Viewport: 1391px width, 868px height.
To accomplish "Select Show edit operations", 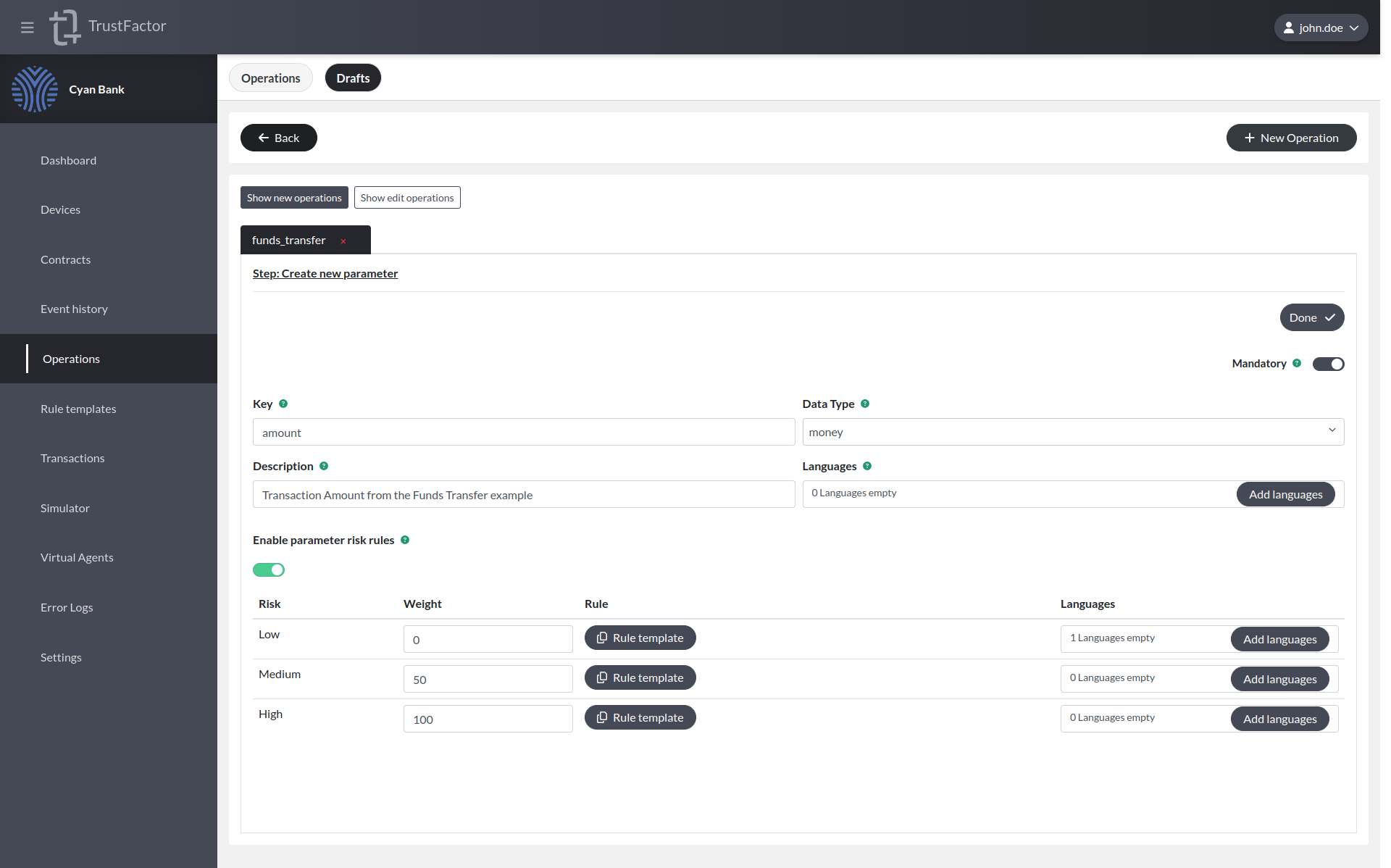I will [x=407, y=197].
